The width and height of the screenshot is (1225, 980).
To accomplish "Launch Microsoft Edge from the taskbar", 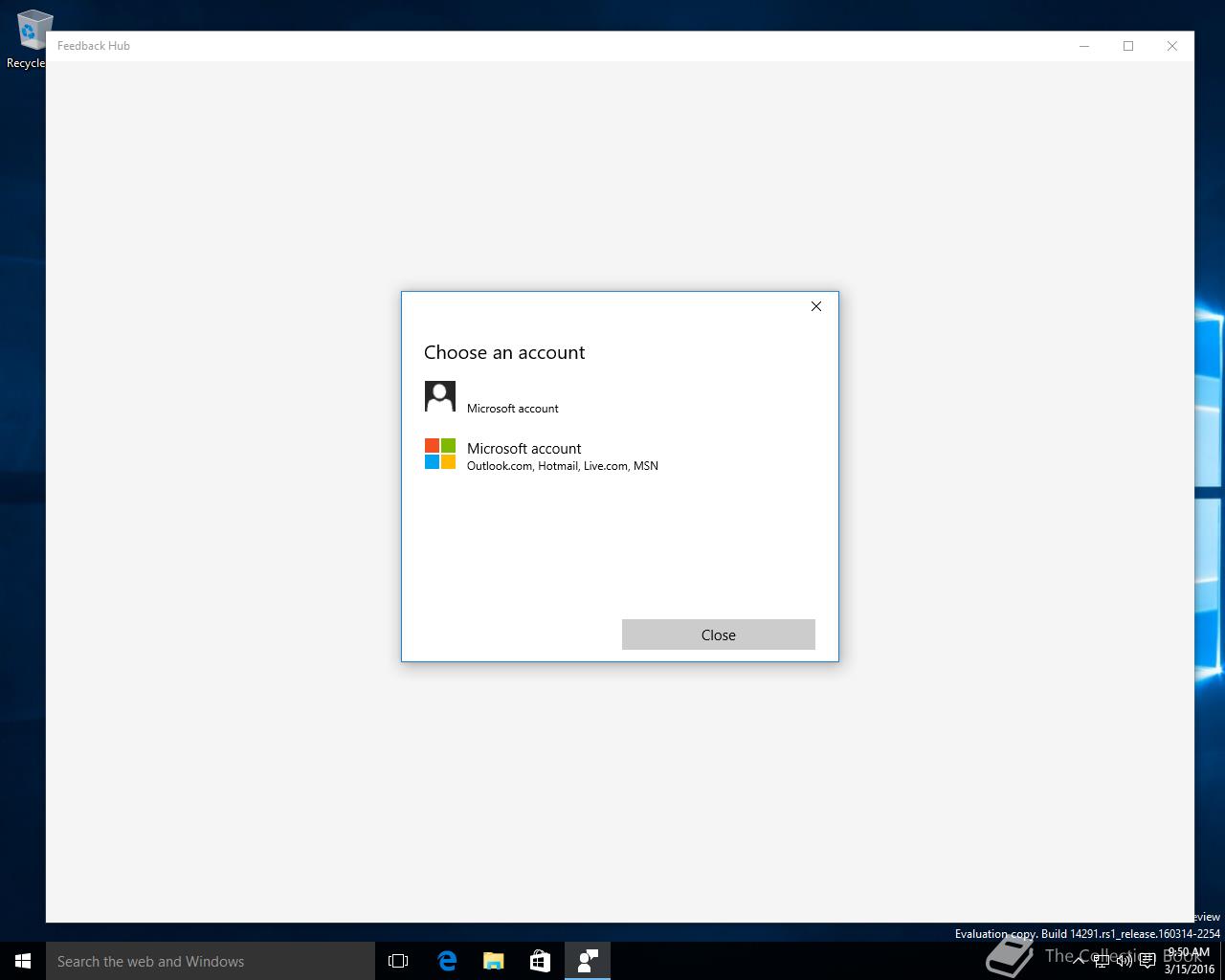I will (x=446, y=961).
